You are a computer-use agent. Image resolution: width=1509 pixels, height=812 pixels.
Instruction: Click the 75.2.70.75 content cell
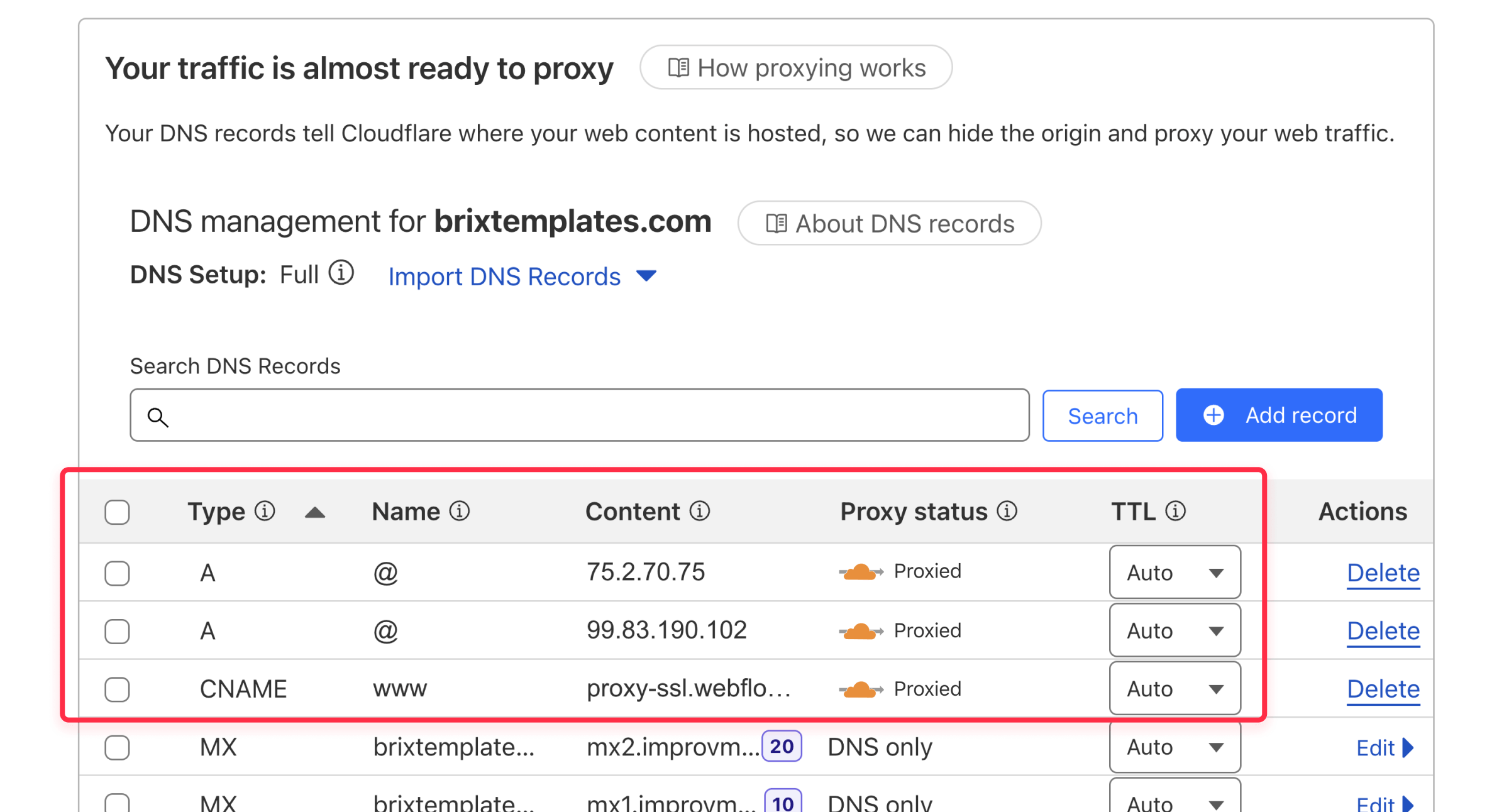(x=646, y=572)
